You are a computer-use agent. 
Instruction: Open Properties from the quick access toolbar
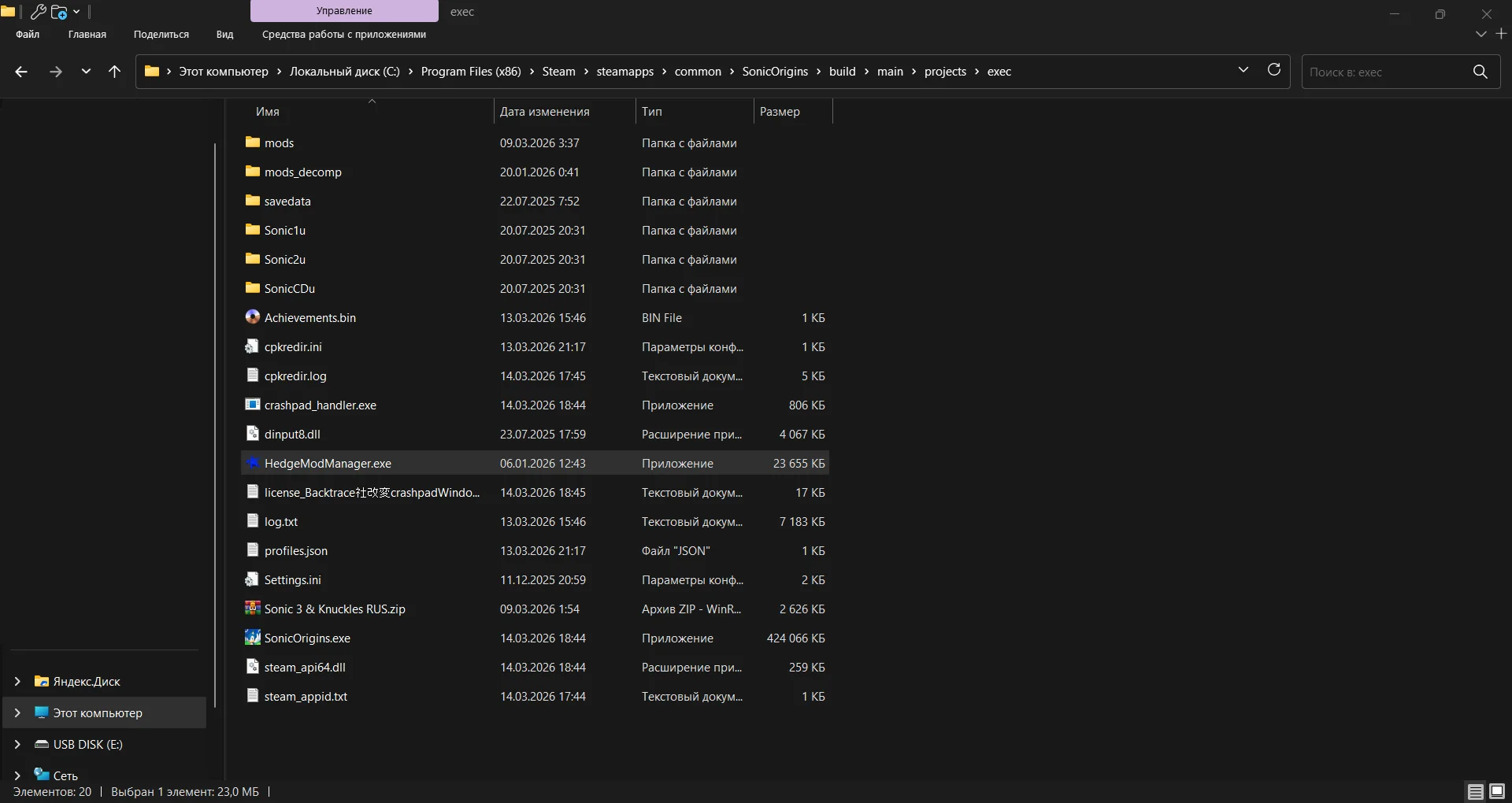tap(38, 12)
